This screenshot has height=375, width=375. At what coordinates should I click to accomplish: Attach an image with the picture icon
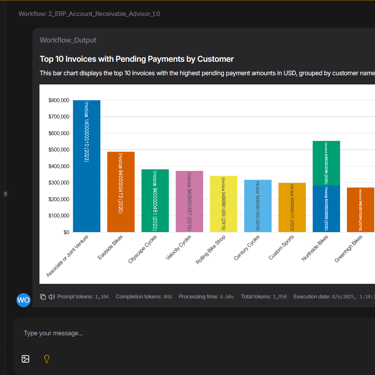(25, 359)
